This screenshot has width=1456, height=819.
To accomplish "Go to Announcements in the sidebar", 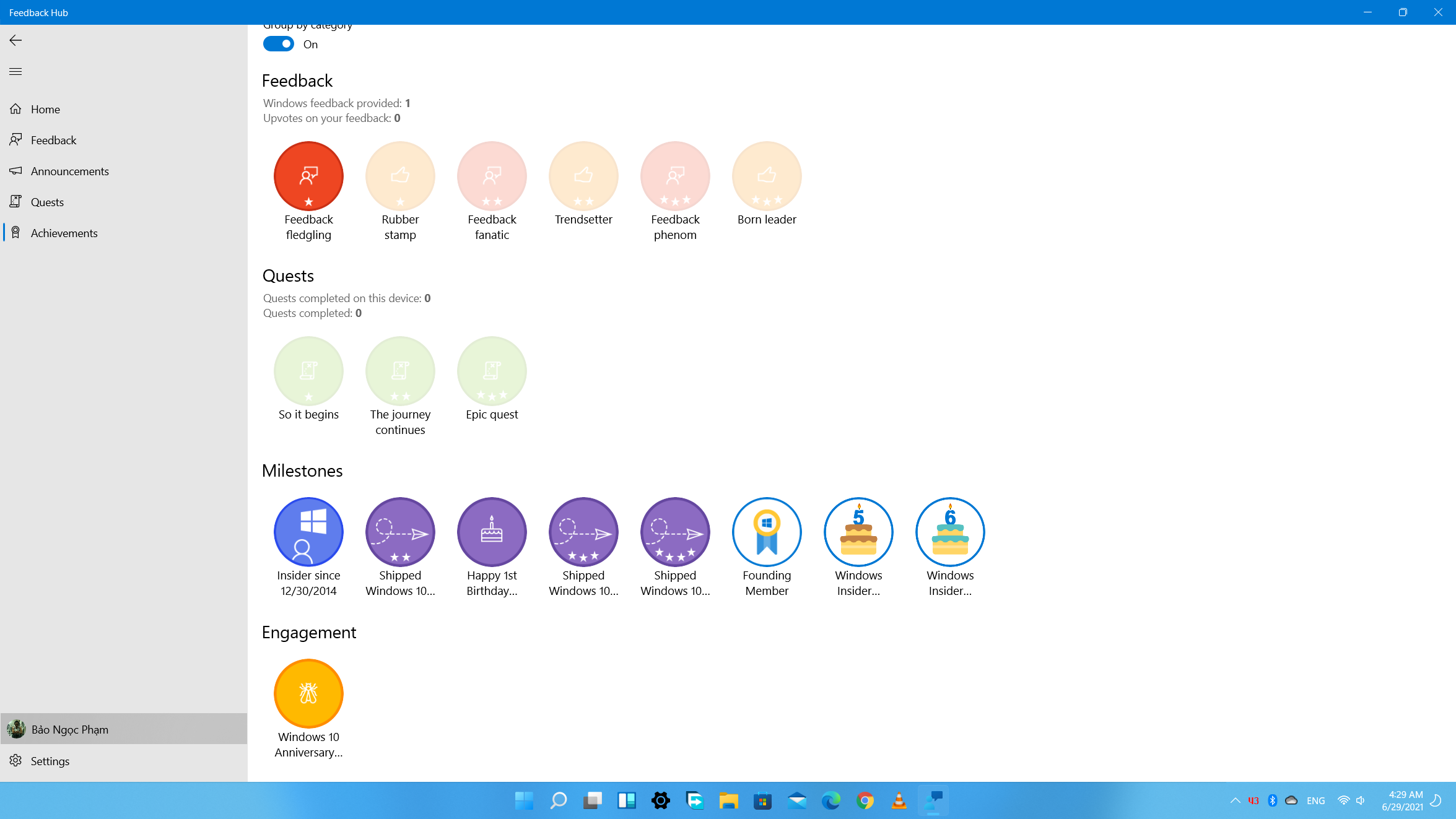I will [124, 171].
